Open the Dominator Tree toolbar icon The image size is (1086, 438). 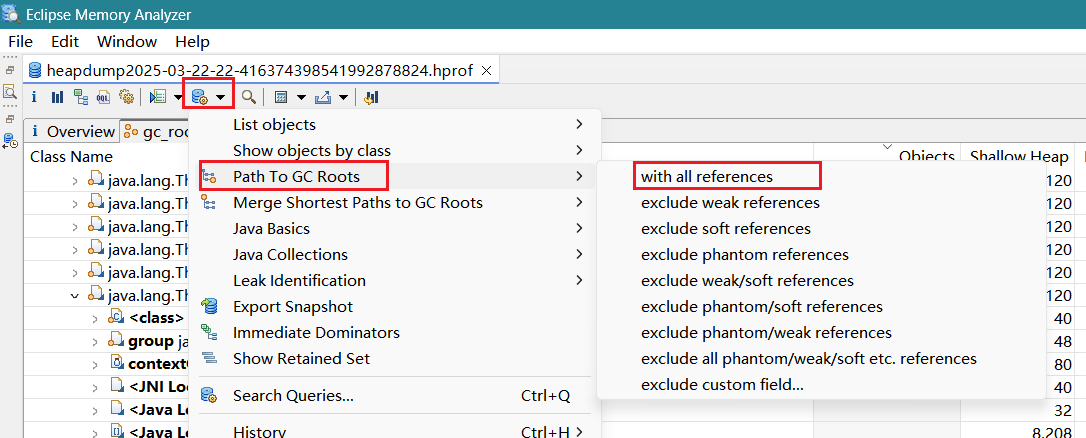coord(81,97)
